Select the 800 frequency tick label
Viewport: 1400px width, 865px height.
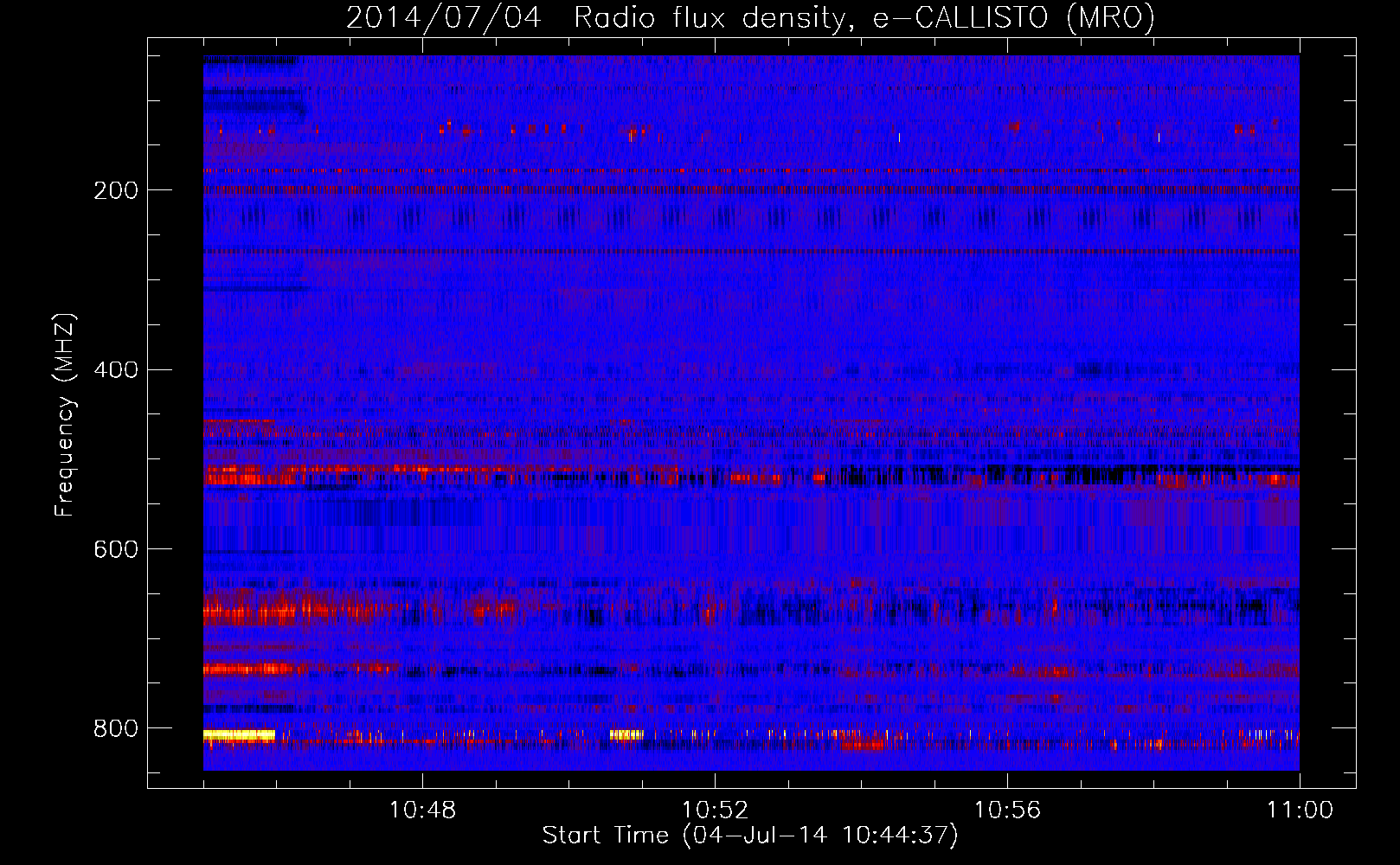(116, 728)
